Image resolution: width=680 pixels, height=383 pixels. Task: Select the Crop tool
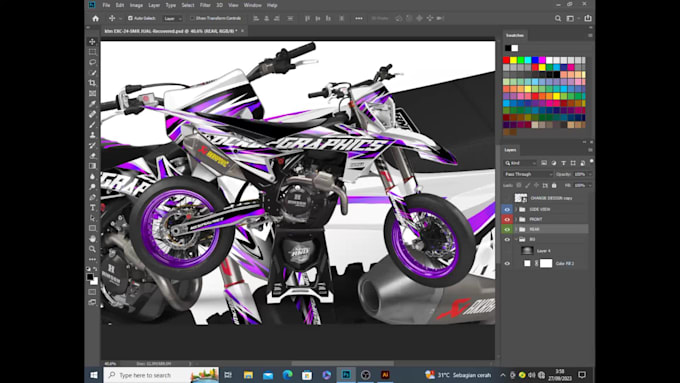92,83
